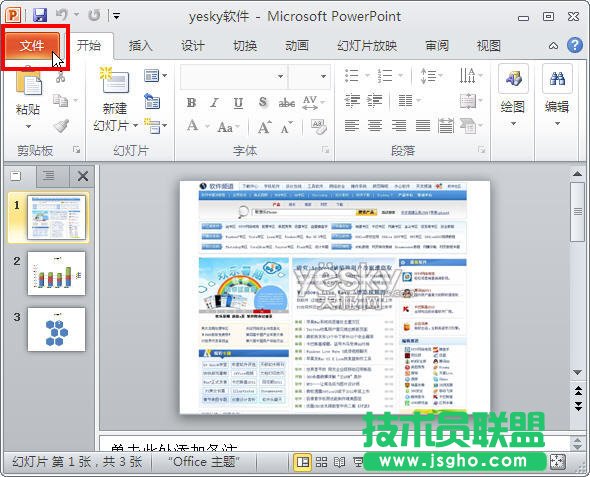Expand the customize quick access toolbar arrow

(x=117, y=16)
